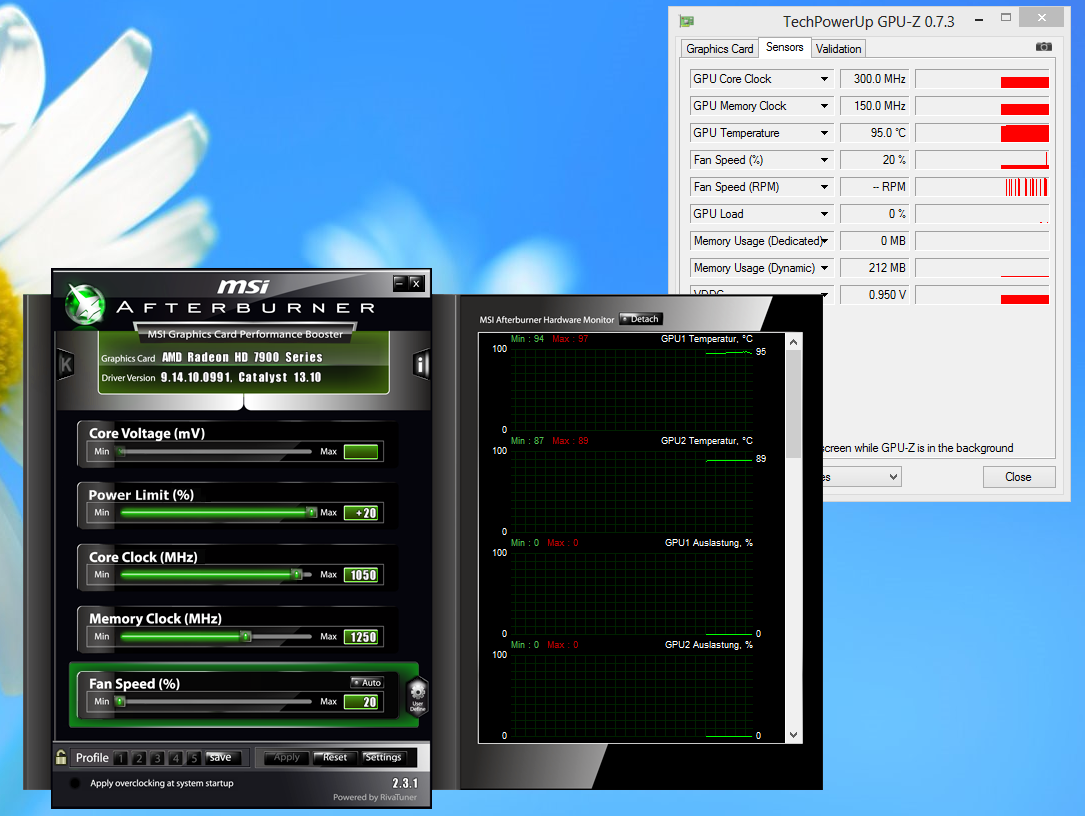Viewport: 1085px width, 816px height.
Task: Detach the Afterburner Hardware Monitor
Action: (641, 319)
